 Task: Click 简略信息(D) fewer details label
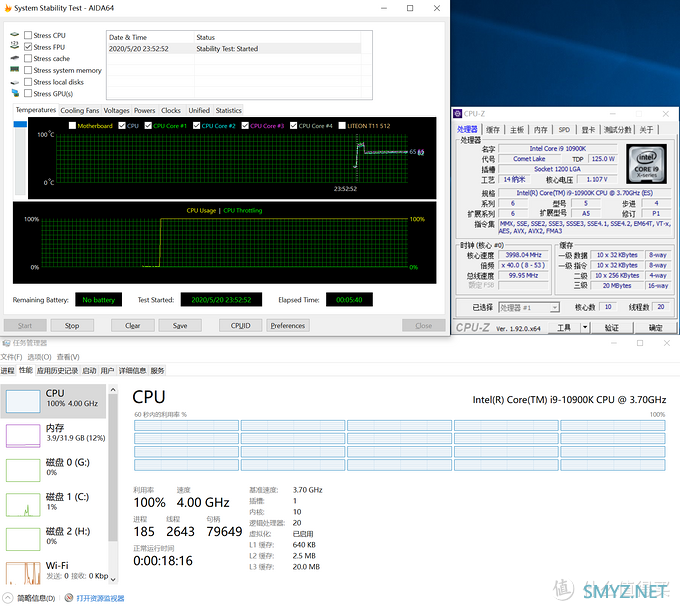pyautogui.click(x=36, y=598)
